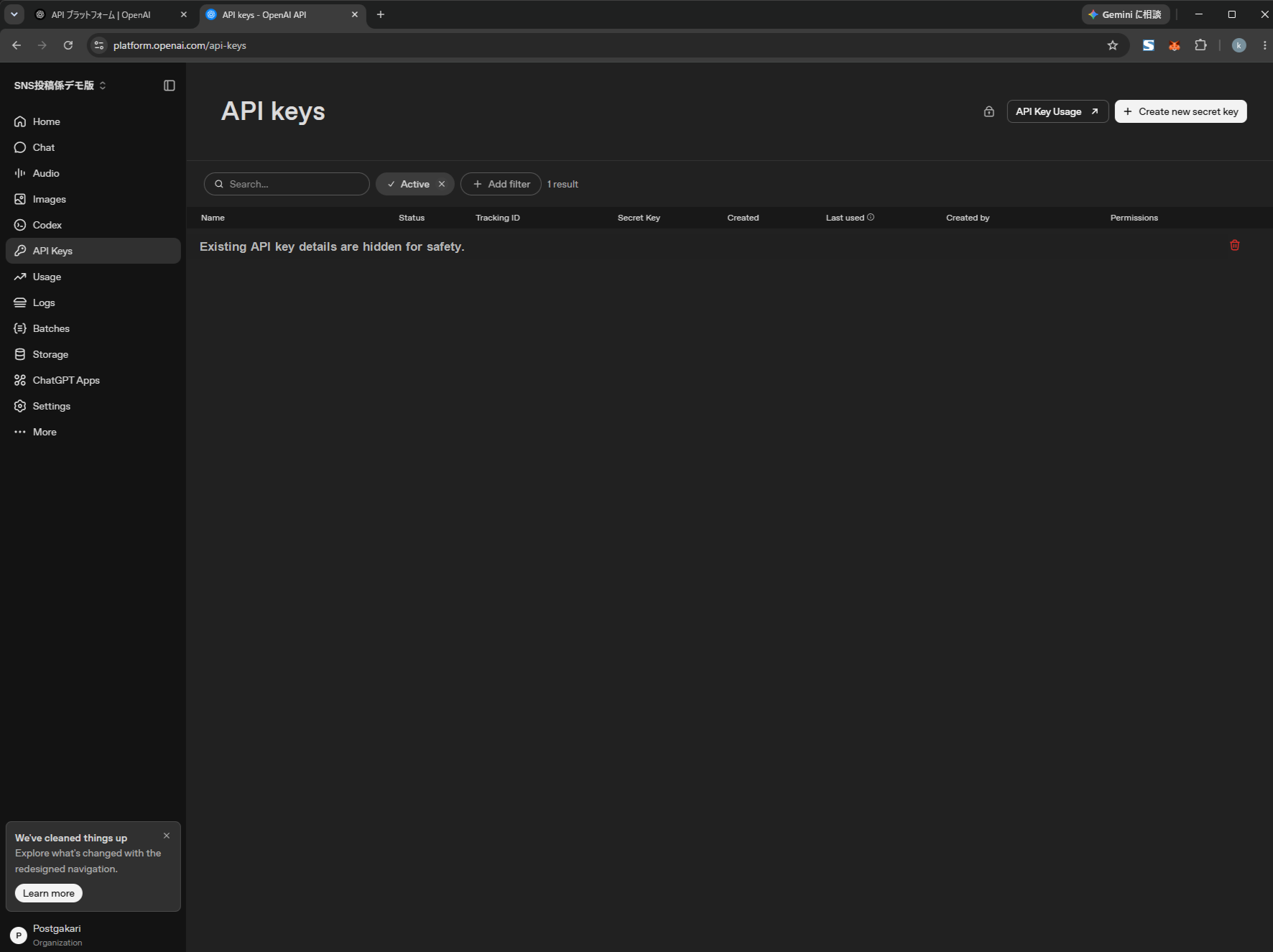The image size is (1273, 952).
Task: Select API Keys in the sidebar
Action: click(x=93, y=251)
